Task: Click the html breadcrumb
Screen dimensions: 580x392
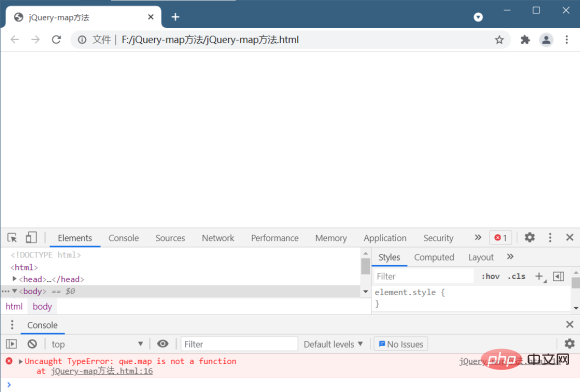Action: coord(14,307)
